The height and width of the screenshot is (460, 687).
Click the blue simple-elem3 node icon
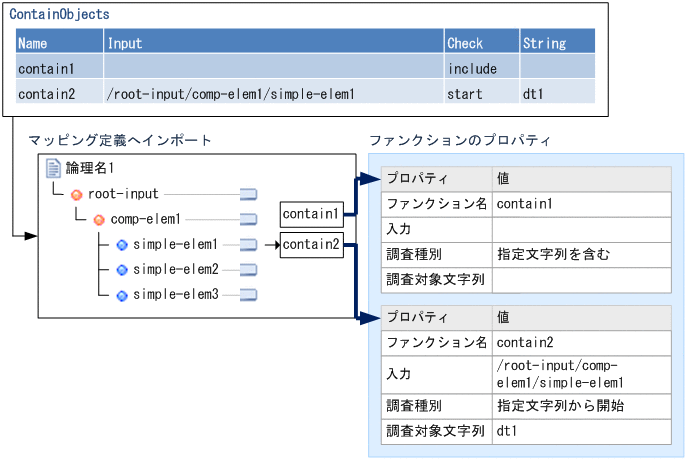pyautogui.click(x=121, y=295)
